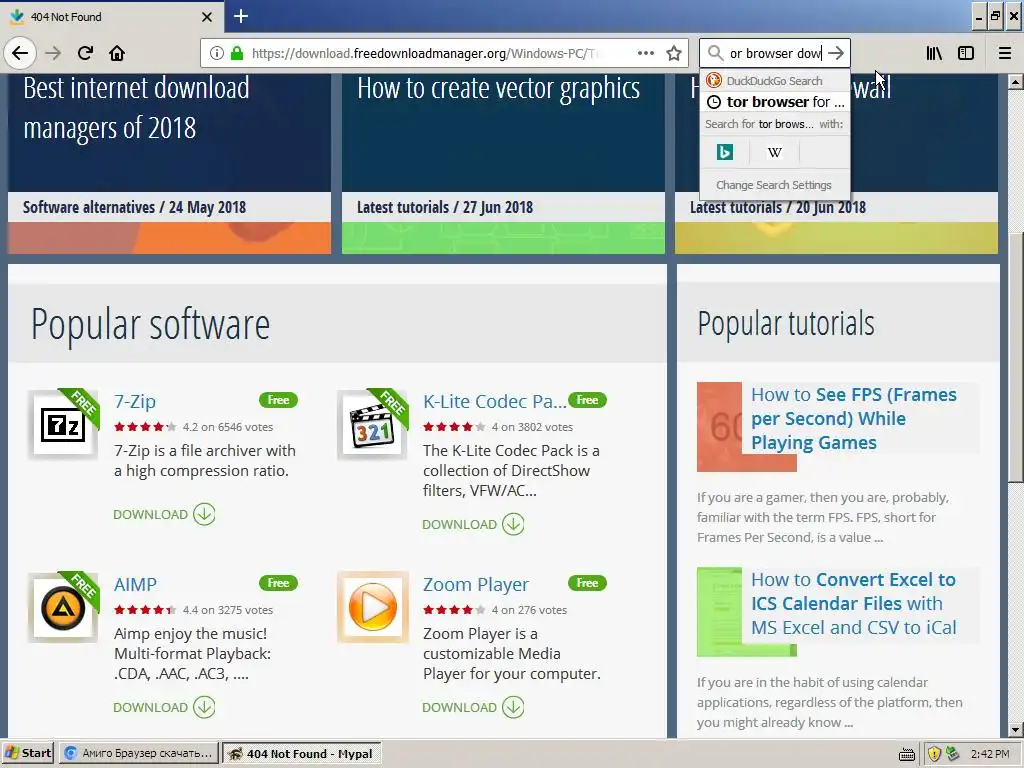Open K-Lite Codec Pack icon

tap(372, 425)
